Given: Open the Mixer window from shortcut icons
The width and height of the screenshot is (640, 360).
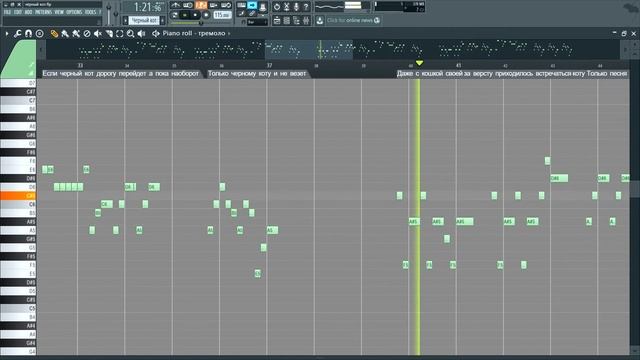Looking at the screenshot, I should coord(306,20).
